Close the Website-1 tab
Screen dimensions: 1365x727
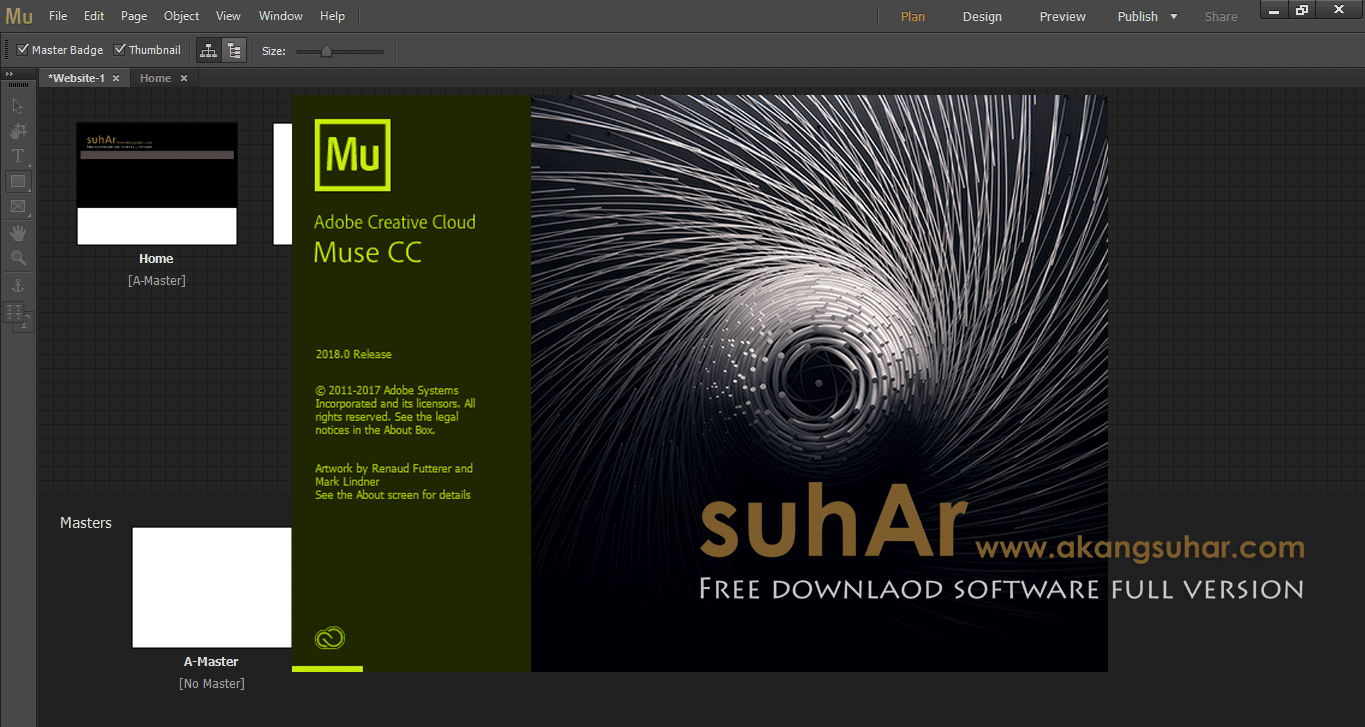coord(116,78)
